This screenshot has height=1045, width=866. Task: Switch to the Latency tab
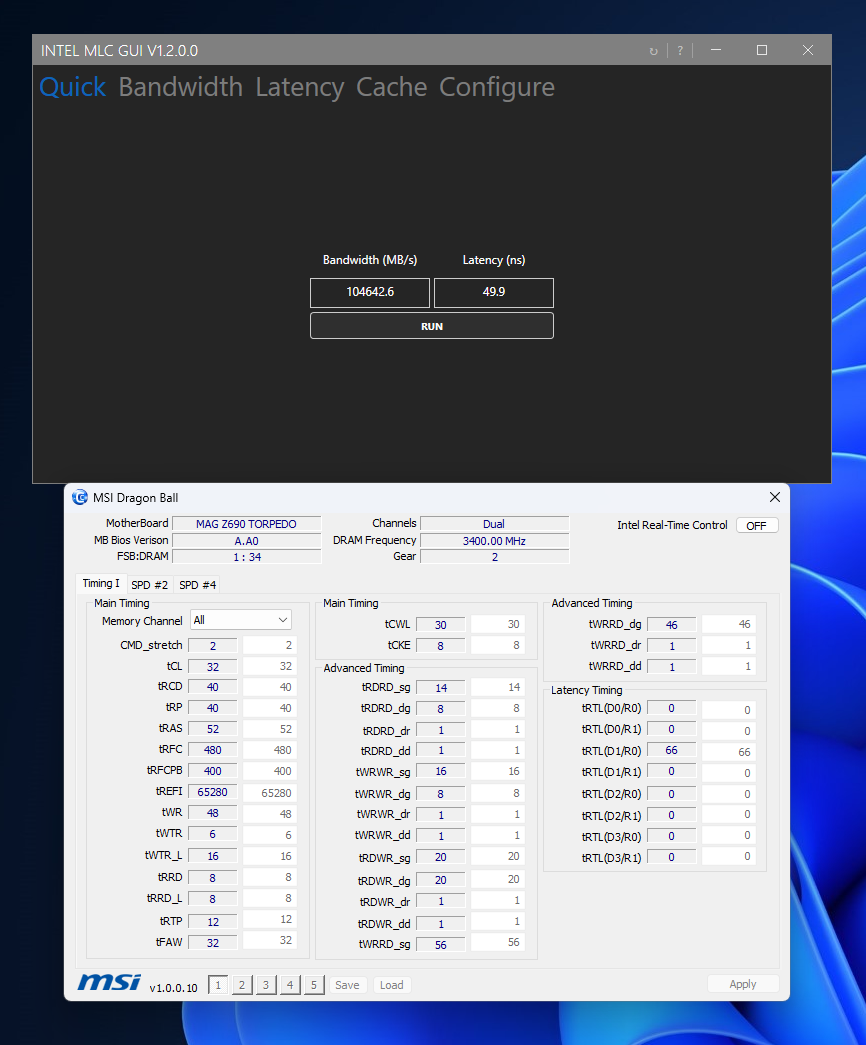pos(300,87)
